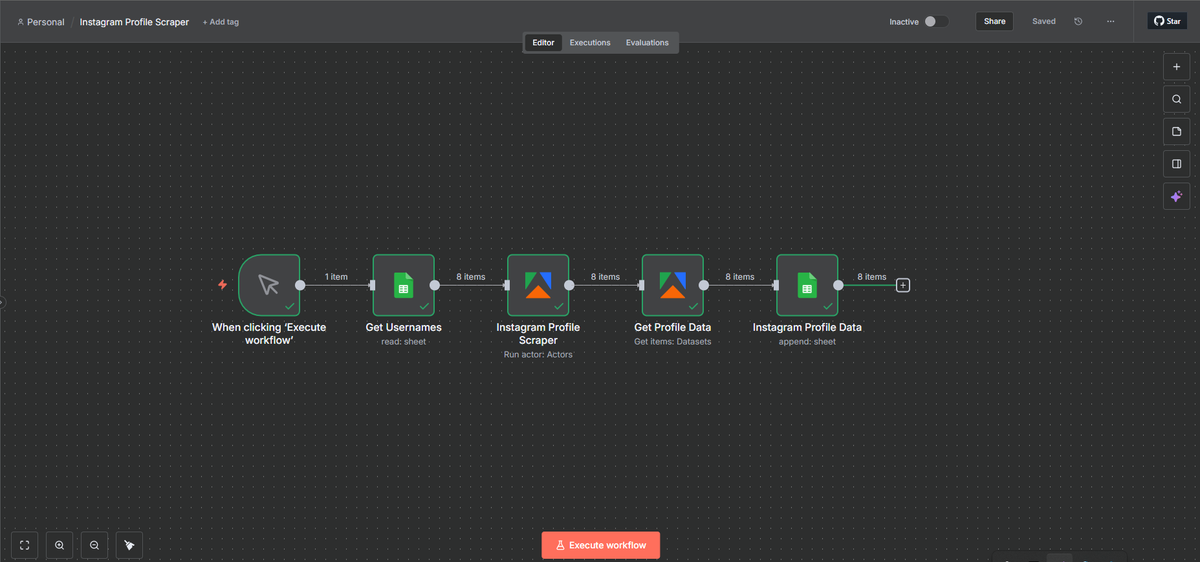
Task: Open workflow history clock icon
Action: click(1078, 21)
